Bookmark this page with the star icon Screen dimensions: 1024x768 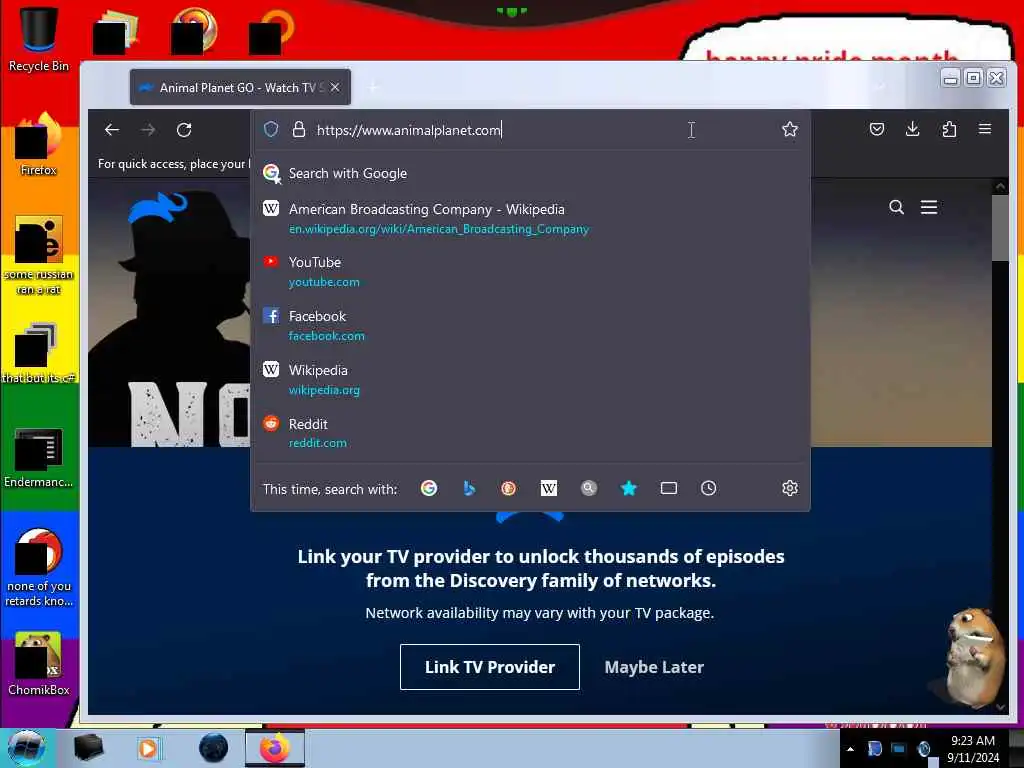tap(790, 129)
